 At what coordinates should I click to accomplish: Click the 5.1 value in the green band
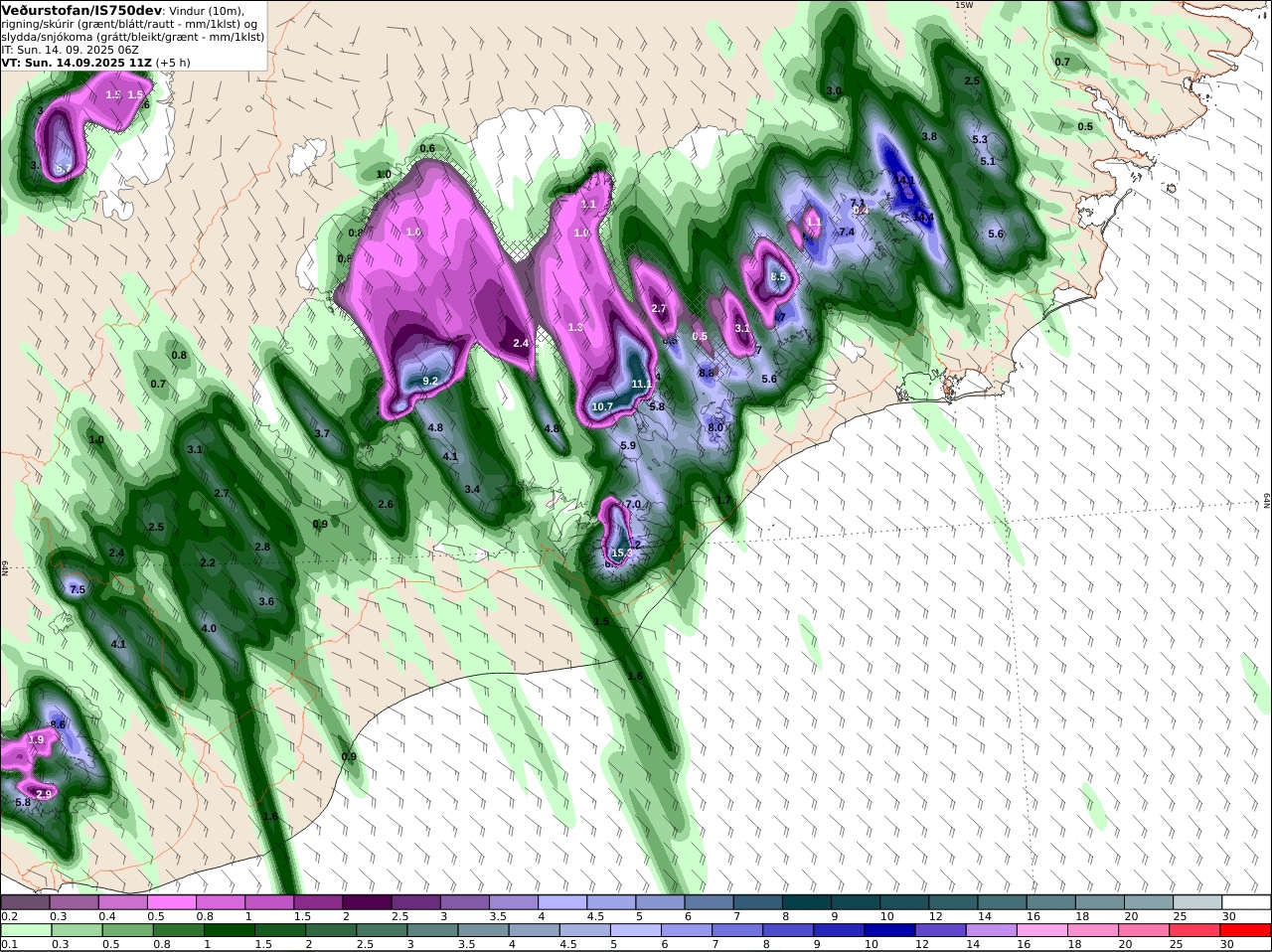click(x=988, y=161)
